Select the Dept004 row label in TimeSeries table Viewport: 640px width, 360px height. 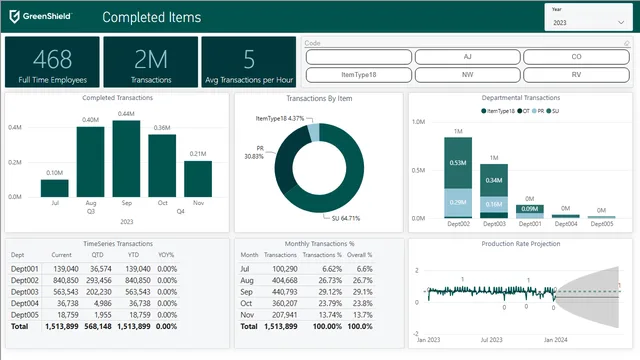24,303
